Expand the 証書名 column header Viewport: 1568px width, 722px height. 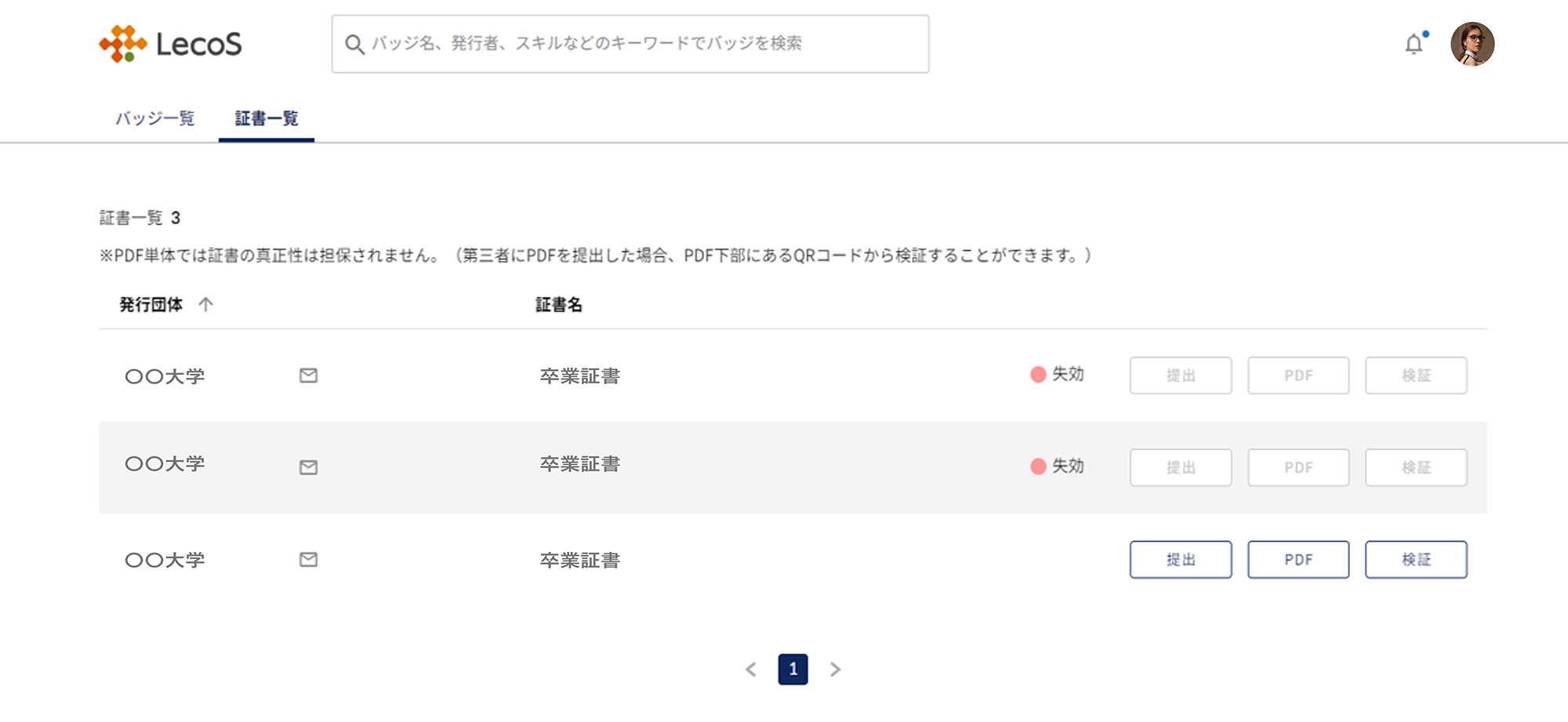558,304
